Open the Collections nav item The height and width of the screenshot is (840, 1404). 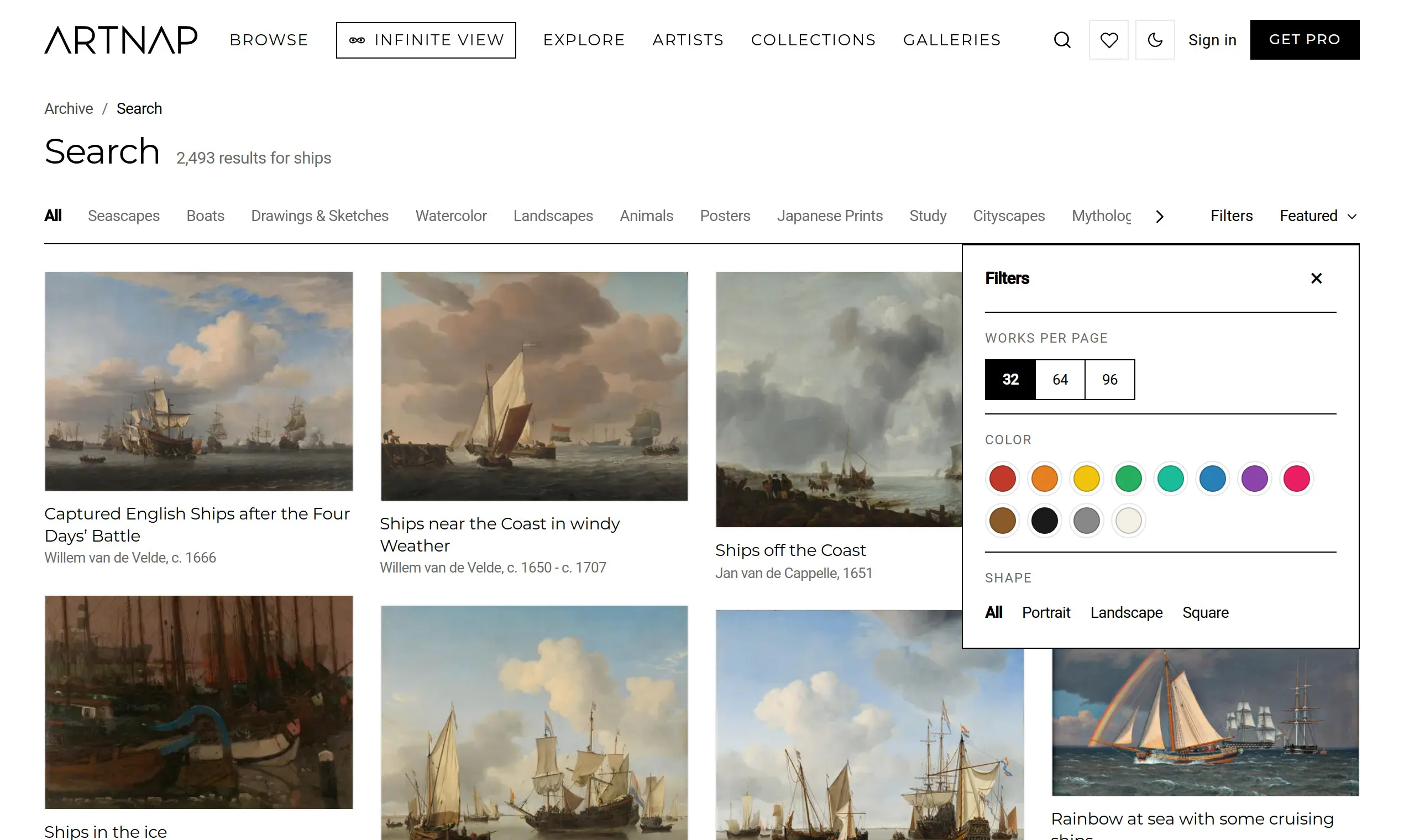pyautogui.click(x=813, y=40)
